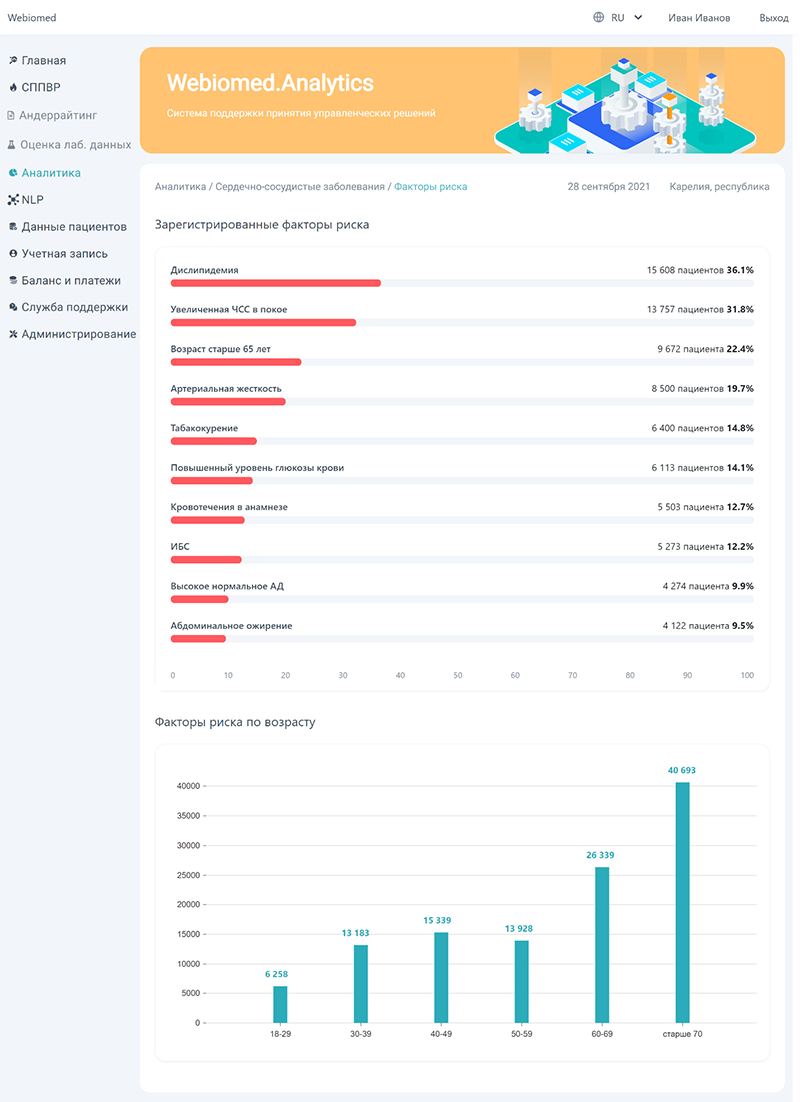The height and width of the screenshot is (1102, 800).
Task: Open the СППВР menu item
Action: (x=41, y=87)
